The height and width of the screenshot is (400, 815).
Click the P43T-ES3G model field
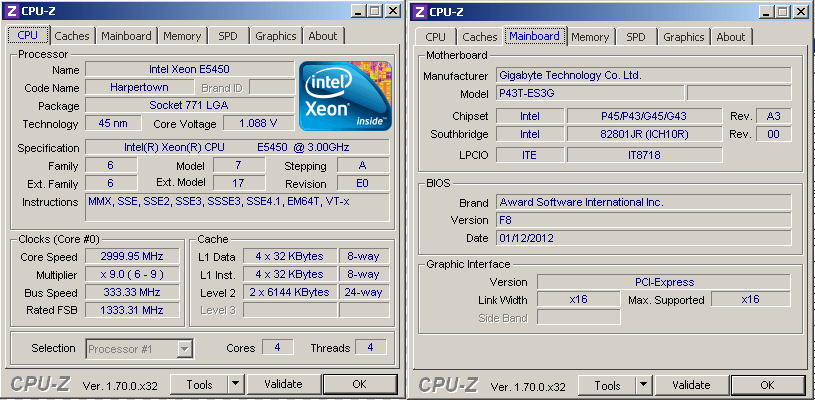[590, 93]
